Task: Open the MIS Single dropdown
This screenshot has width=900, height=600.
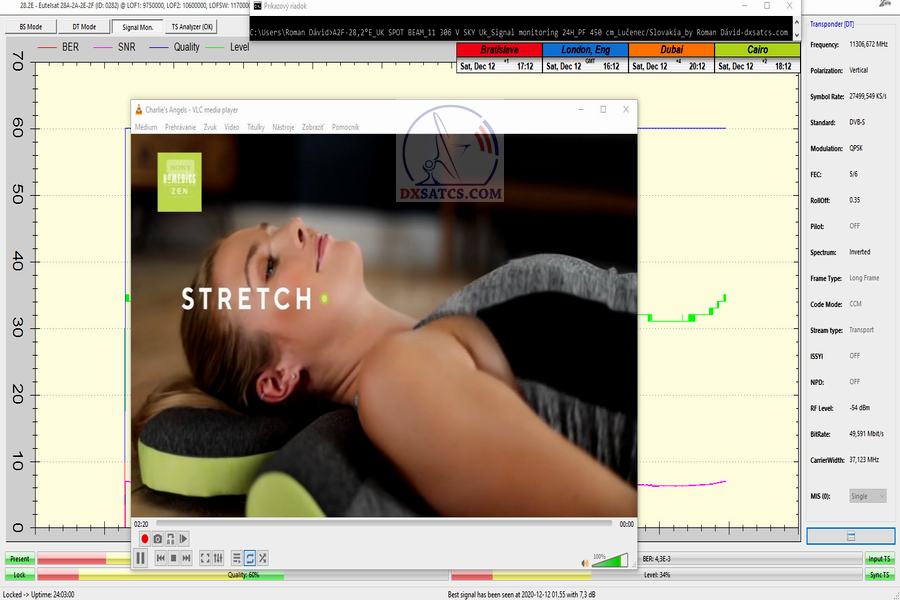Action: coord(866,496)
